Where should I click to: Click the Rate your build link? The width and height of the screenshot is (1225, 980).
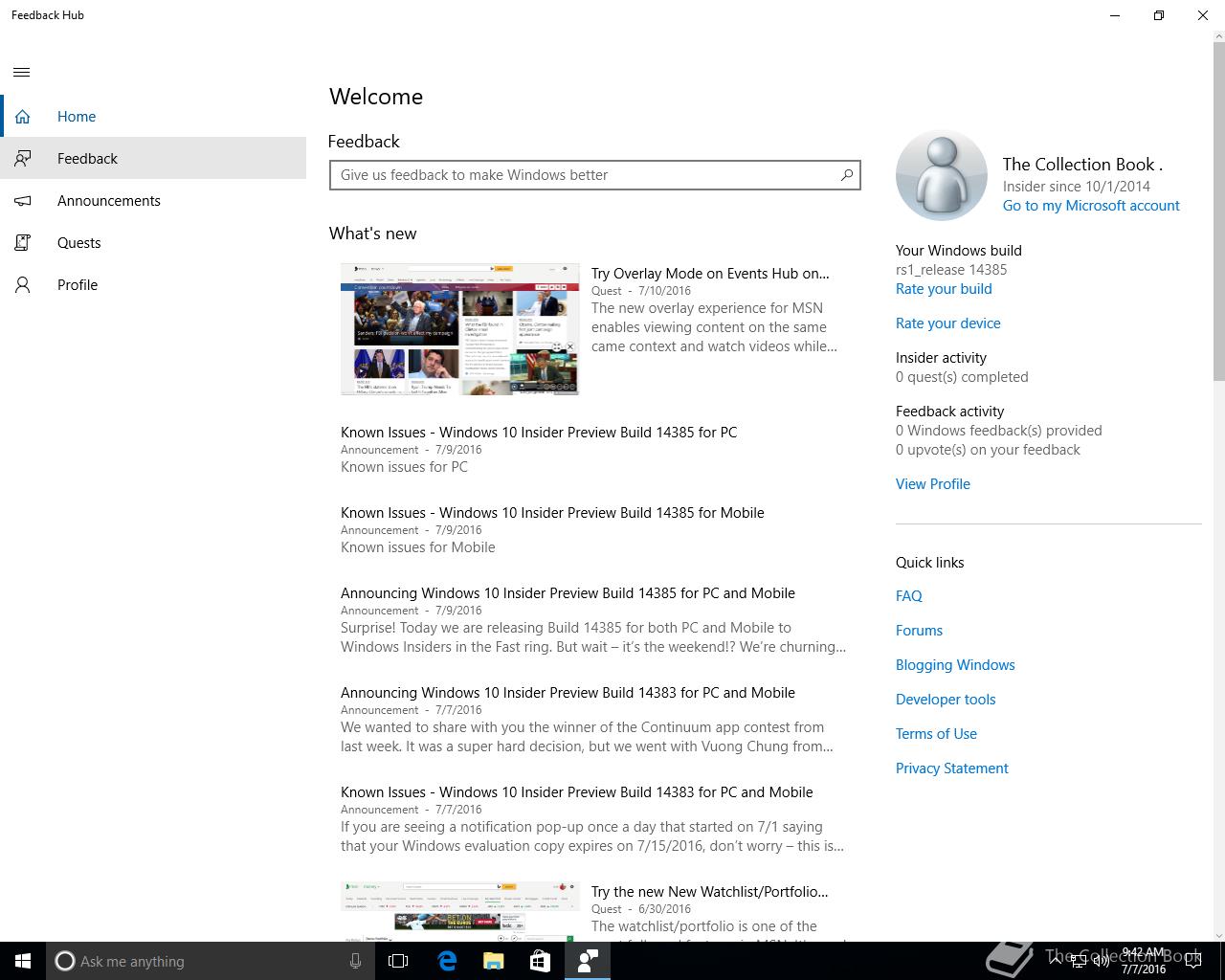coord(944,289)
